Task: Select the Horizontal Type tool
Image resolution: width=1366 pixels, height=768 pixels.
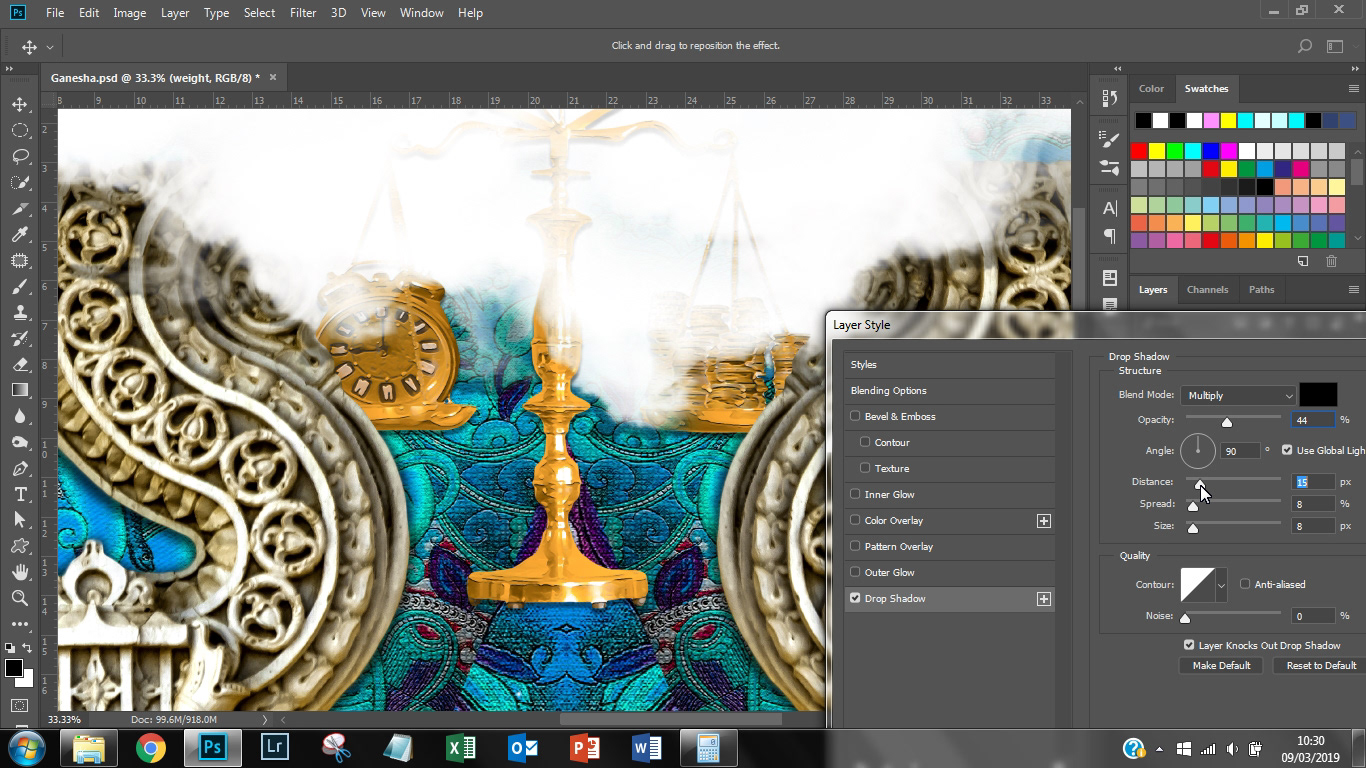Action: (20, 495)
